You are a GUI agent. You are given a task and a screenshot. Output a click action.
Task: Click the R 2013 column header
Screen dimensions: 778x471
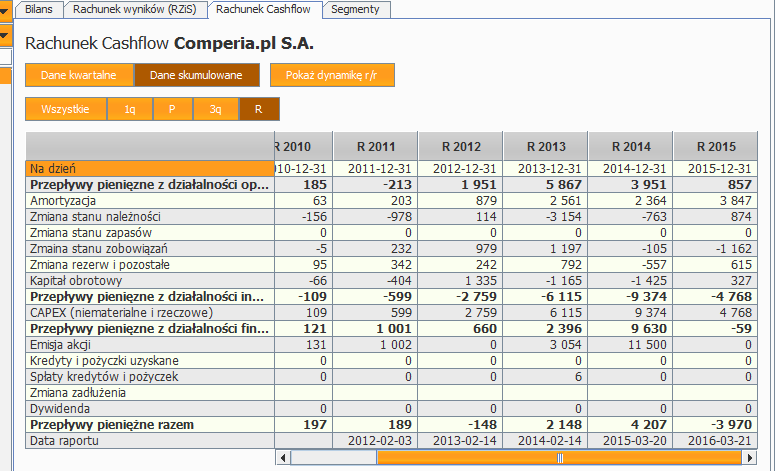click(x=546, y=146)
